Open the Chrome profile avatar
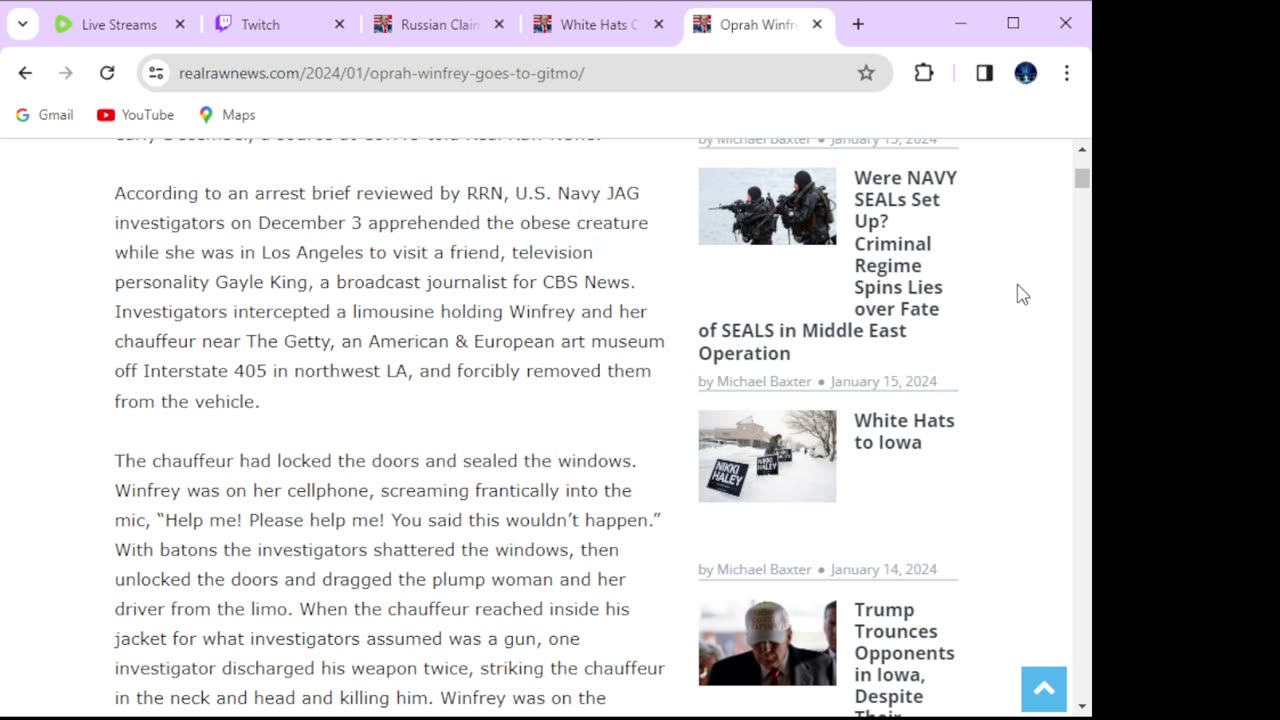The width and height of the screenshot is (1280, 720). (1026, 73)
